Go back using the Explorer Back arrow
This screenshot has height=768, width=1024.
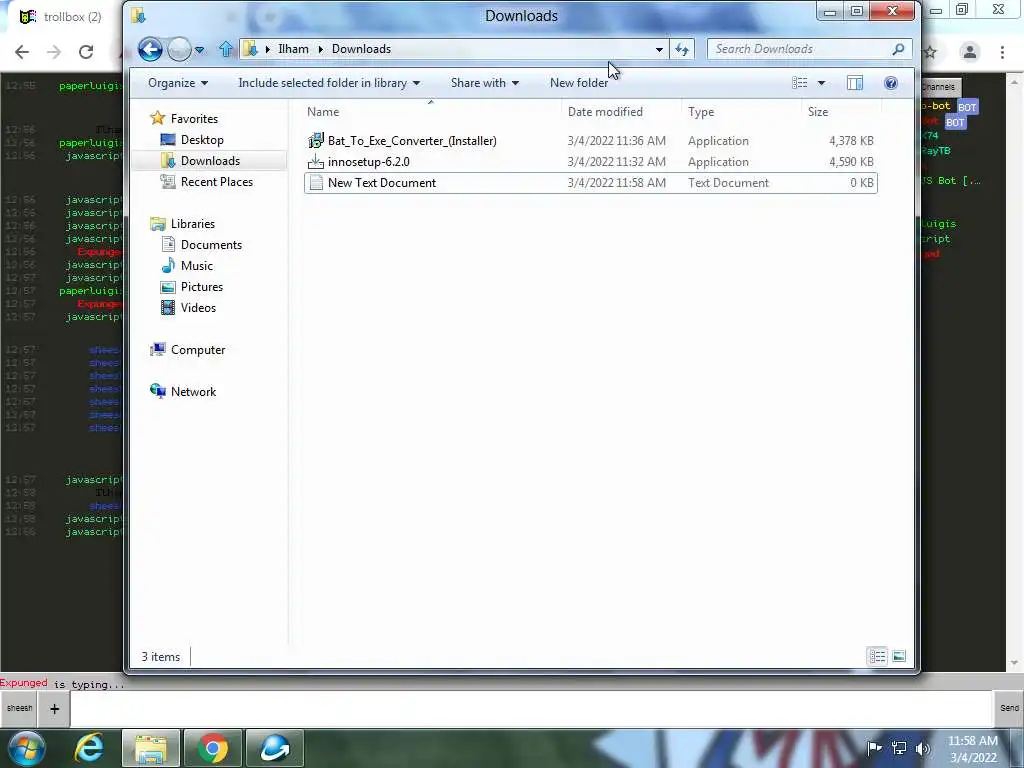click(150, 49)
